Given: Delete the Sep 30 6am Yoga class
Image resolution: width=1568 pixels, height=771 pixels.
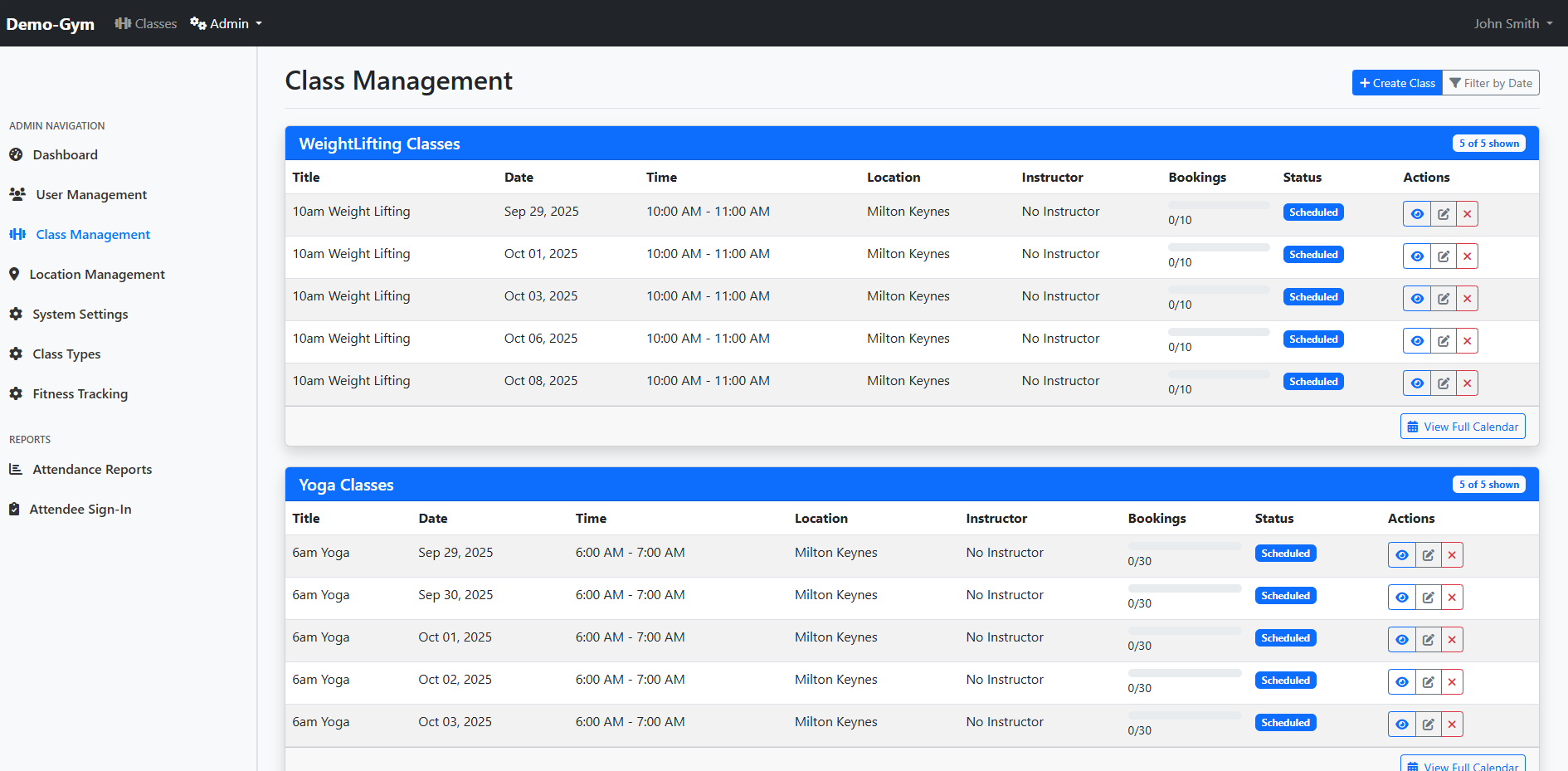Looking at the screenshot, I should tap(1452, 598).
